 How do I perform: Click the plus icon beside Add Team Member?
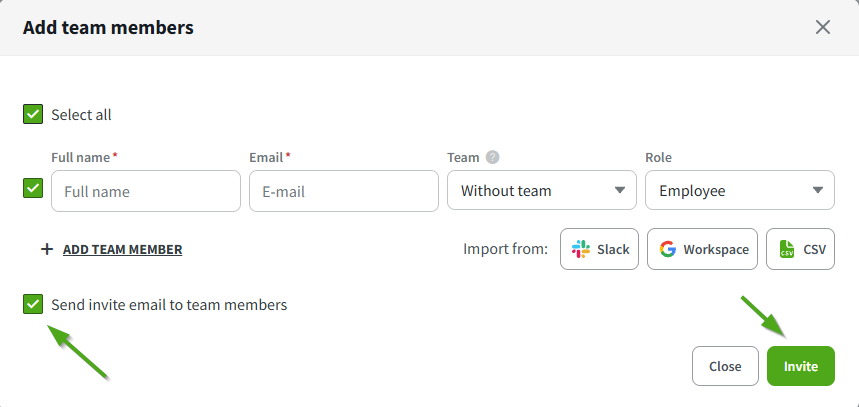46,249
